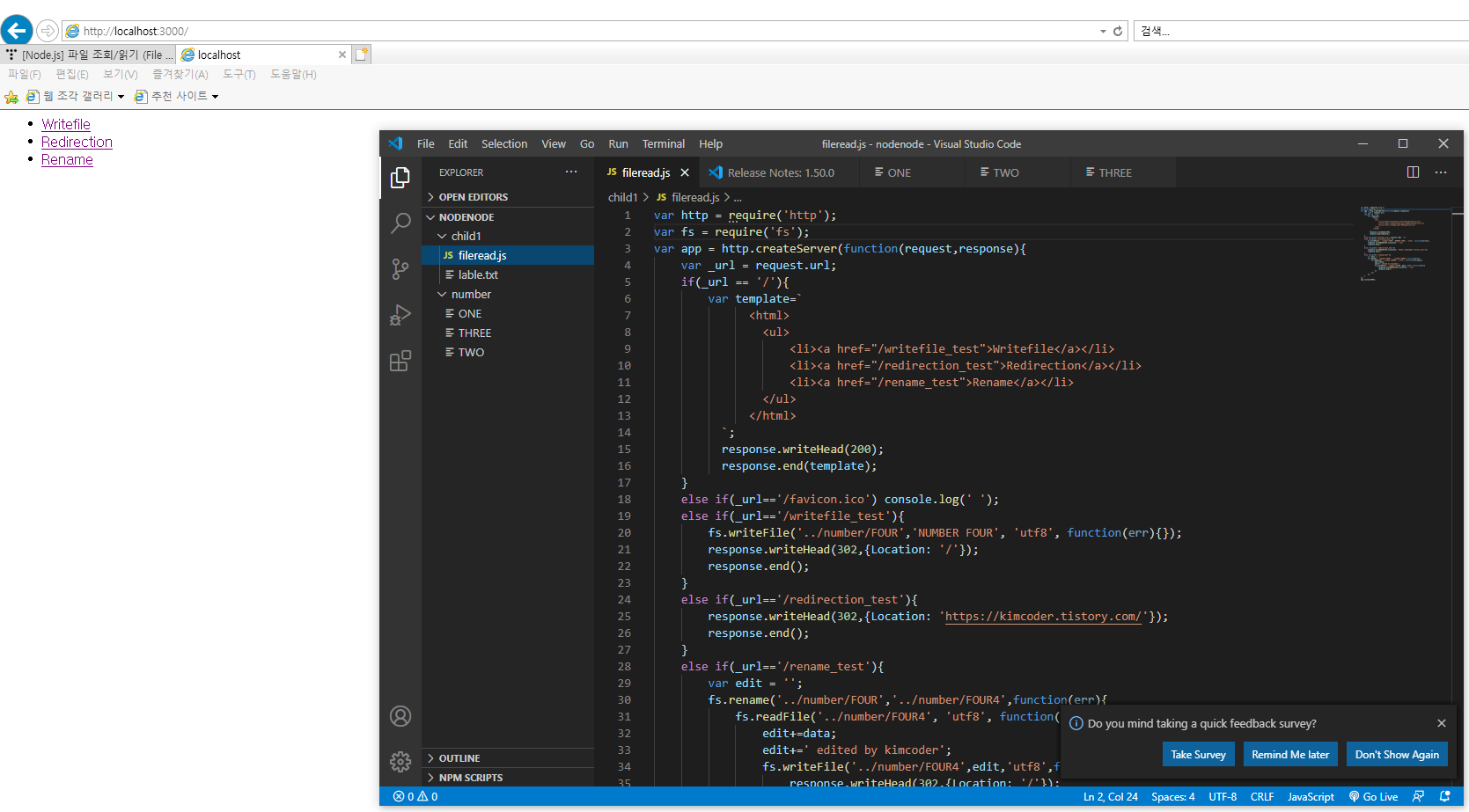
Task: Dismiss survey with Don't Show Again
Action: pos(1397,754)
